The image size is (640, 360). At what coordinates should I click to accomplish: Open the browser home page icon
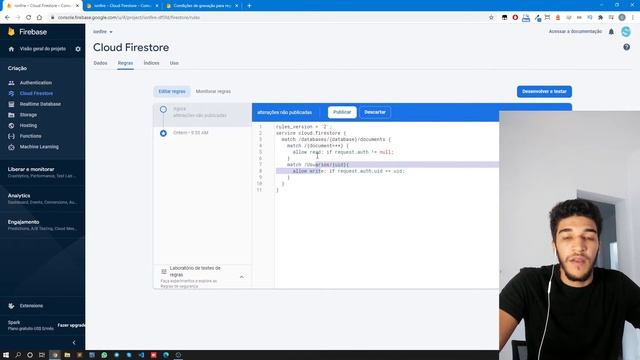point(39,18)
